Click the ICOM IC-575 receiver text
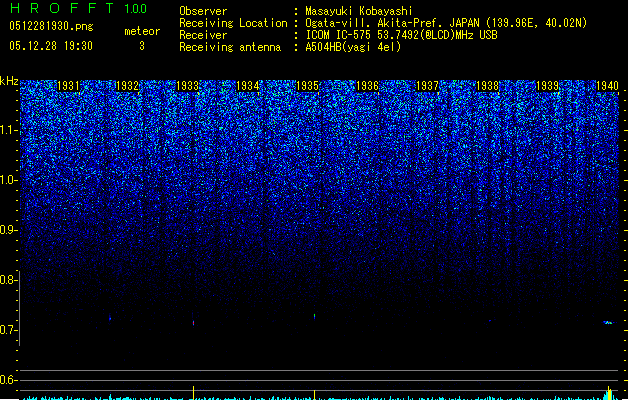The height and width of the screenshot is (400, 629). 401,35
